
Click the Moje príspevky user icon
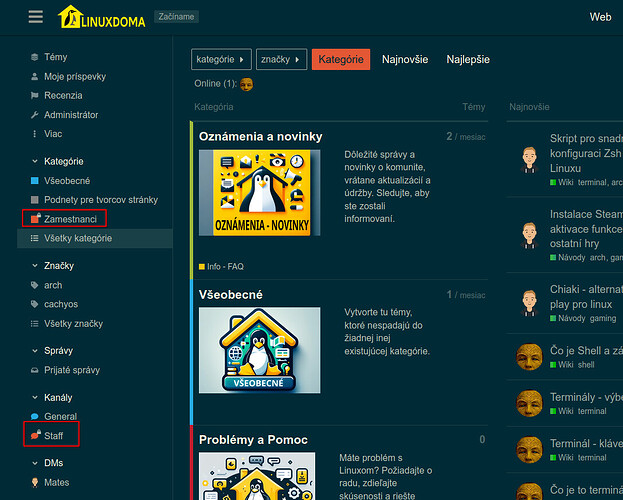(x=35, y=76)
